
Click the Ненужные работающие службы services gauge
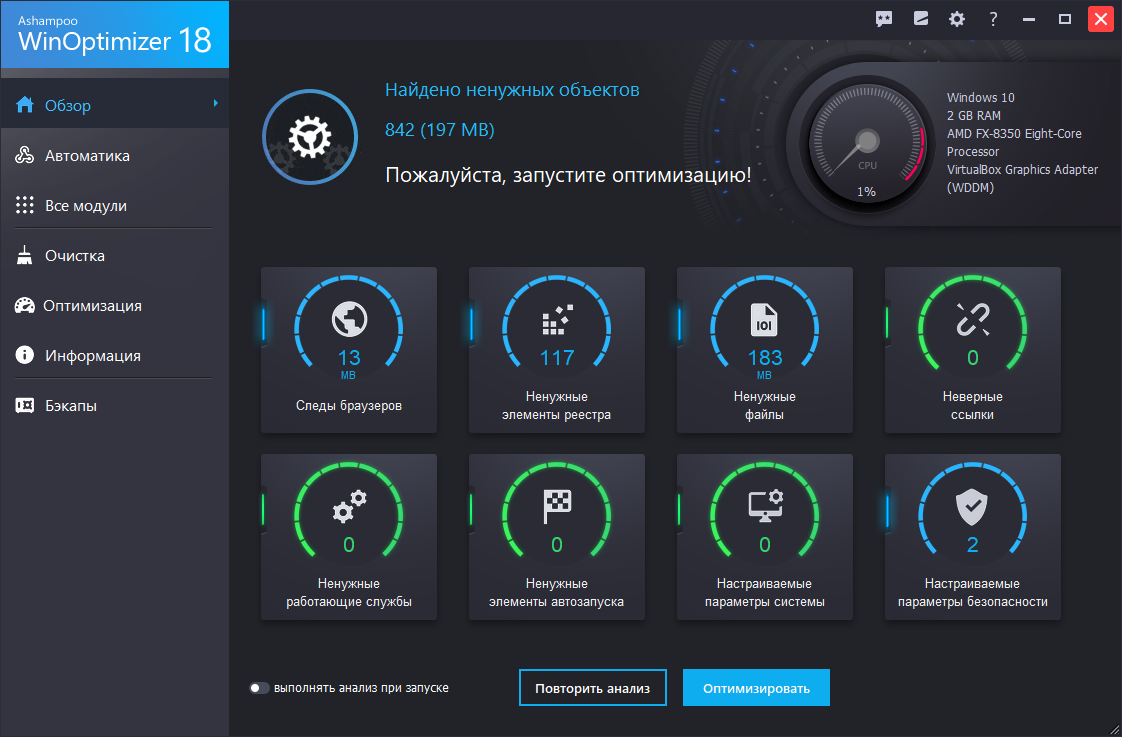point(348,512)
